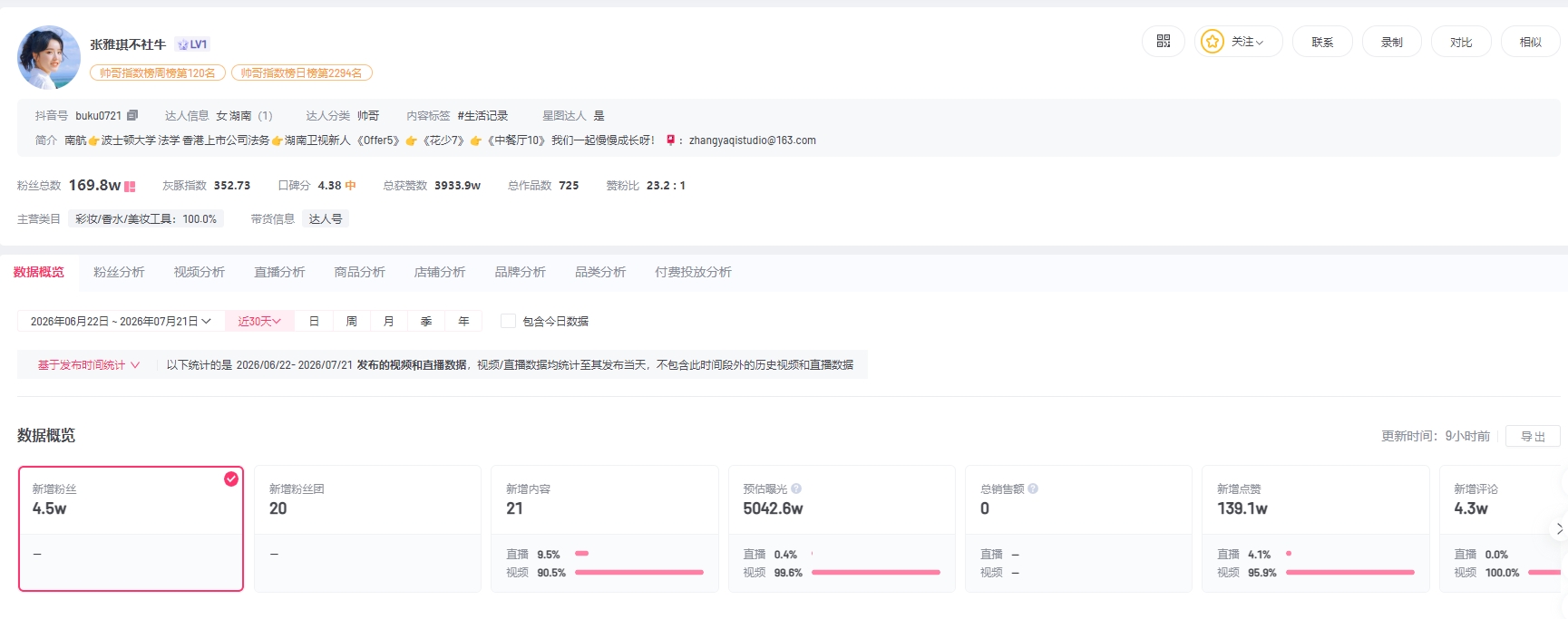
Task: Click the LV1 level badge icon
Action: click(x=192, y=44)
